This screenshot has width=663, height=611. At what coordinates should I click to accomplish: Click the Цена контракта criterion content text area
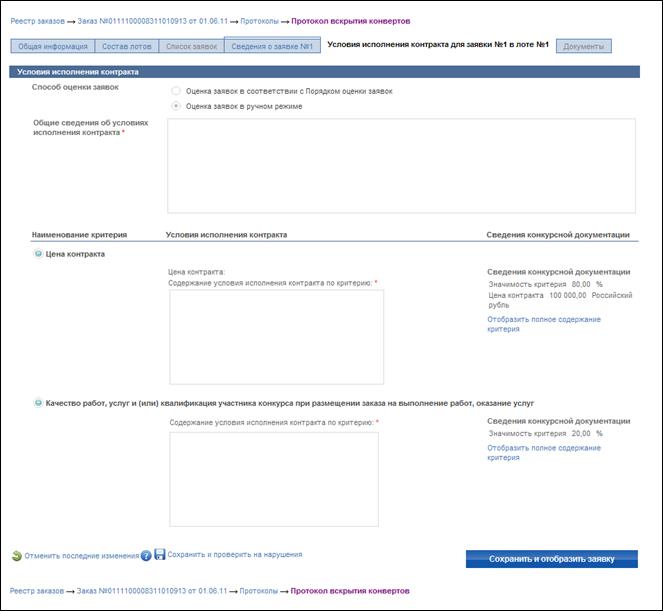[277, 337]
